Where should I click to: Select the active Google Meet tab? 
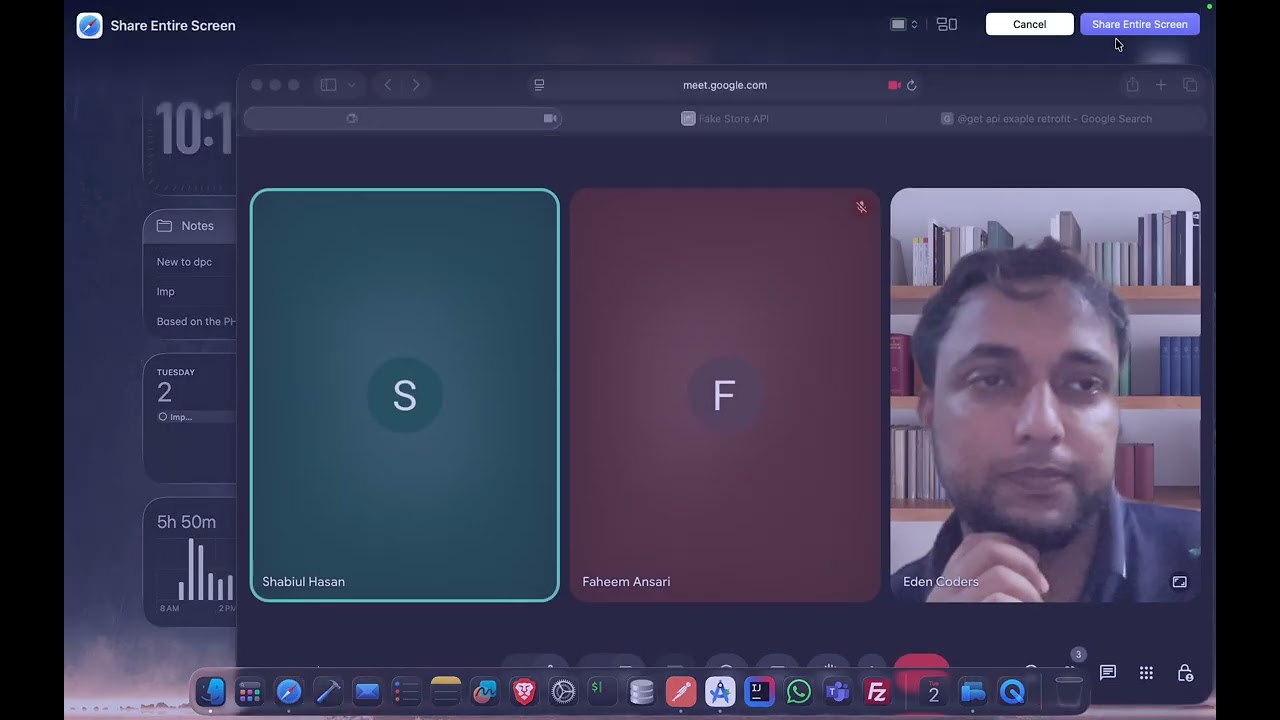(x=402, y=118)
